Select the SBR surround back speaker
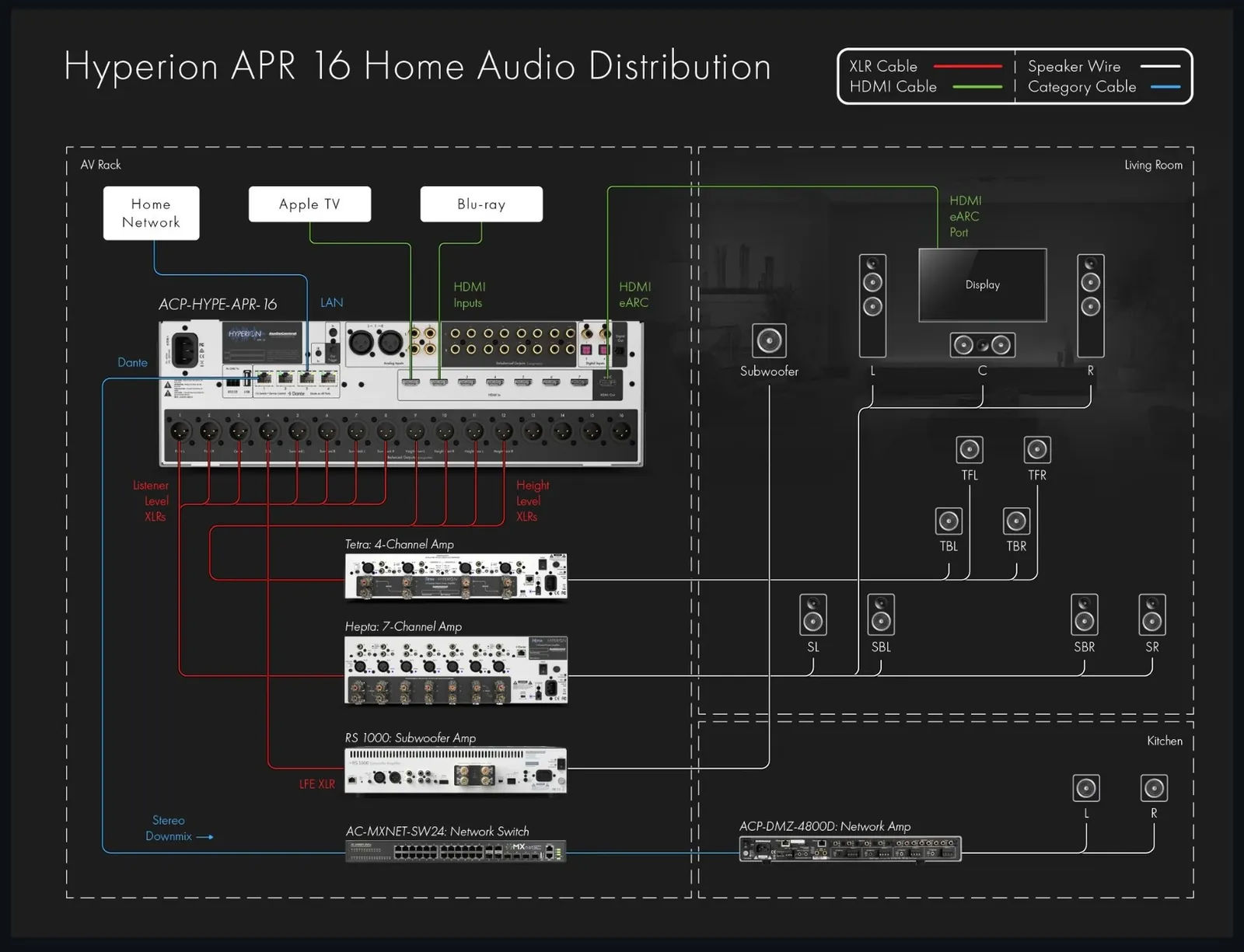Screen dimensions: 1244x952 1085,615
